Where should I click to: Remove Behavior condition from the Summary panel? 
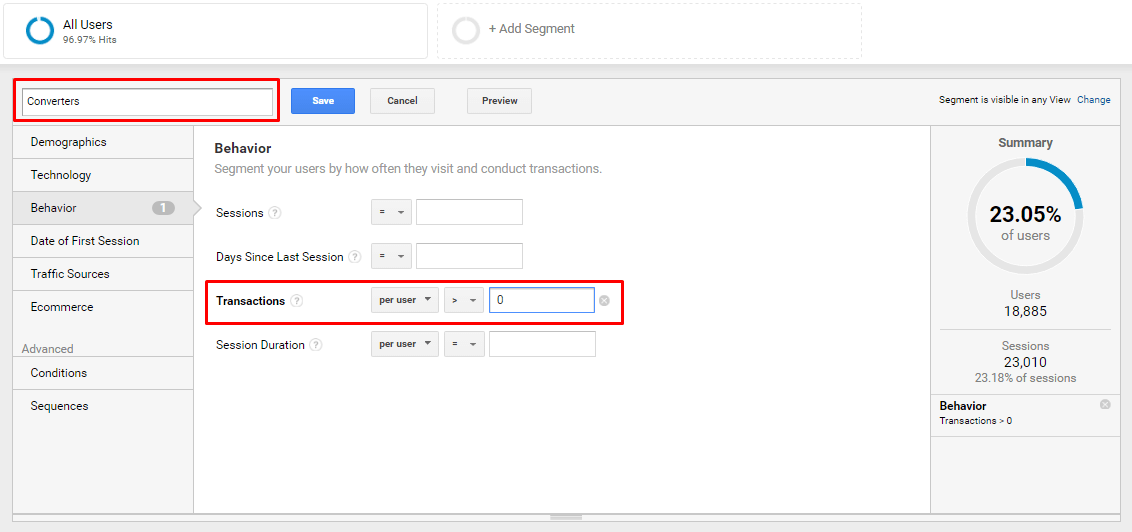[x=1105, y=404]
